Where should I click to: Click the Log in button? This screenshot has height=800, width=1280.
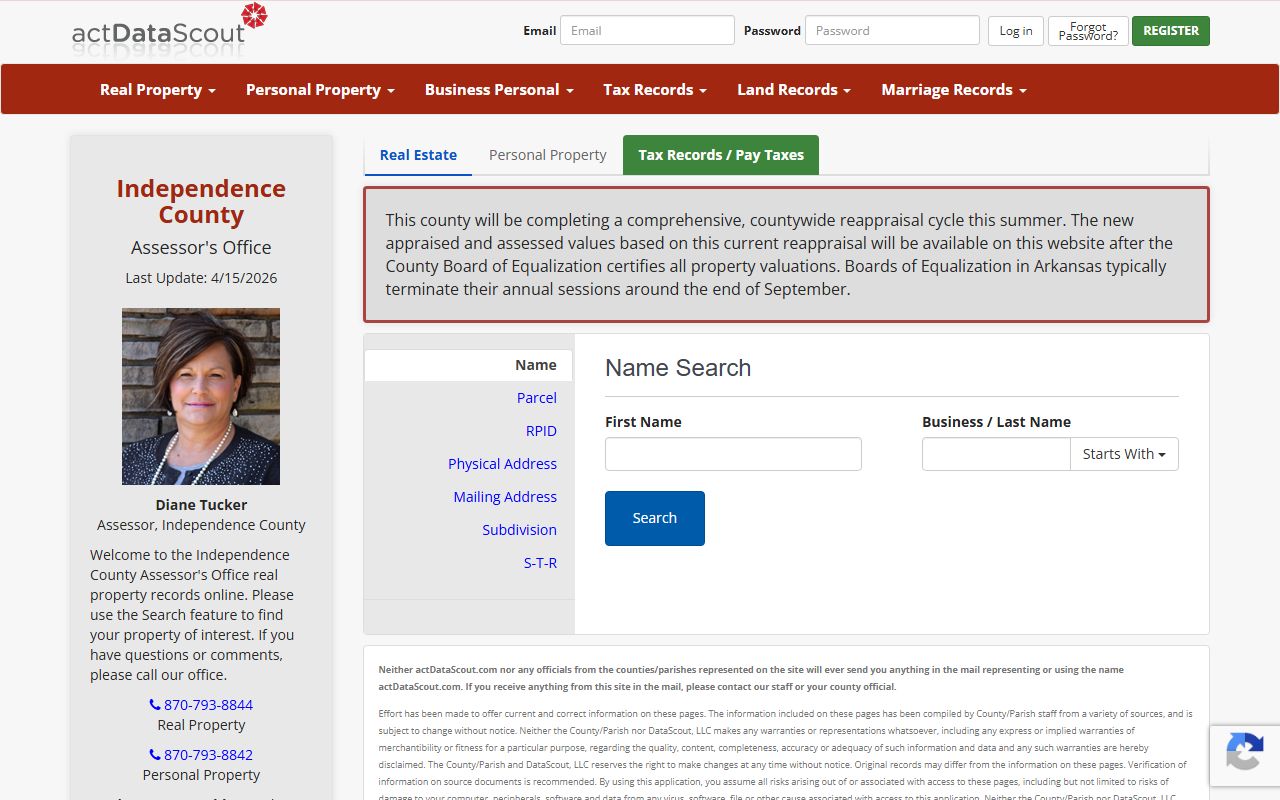pyautogui.click(x=1016, y=31)
